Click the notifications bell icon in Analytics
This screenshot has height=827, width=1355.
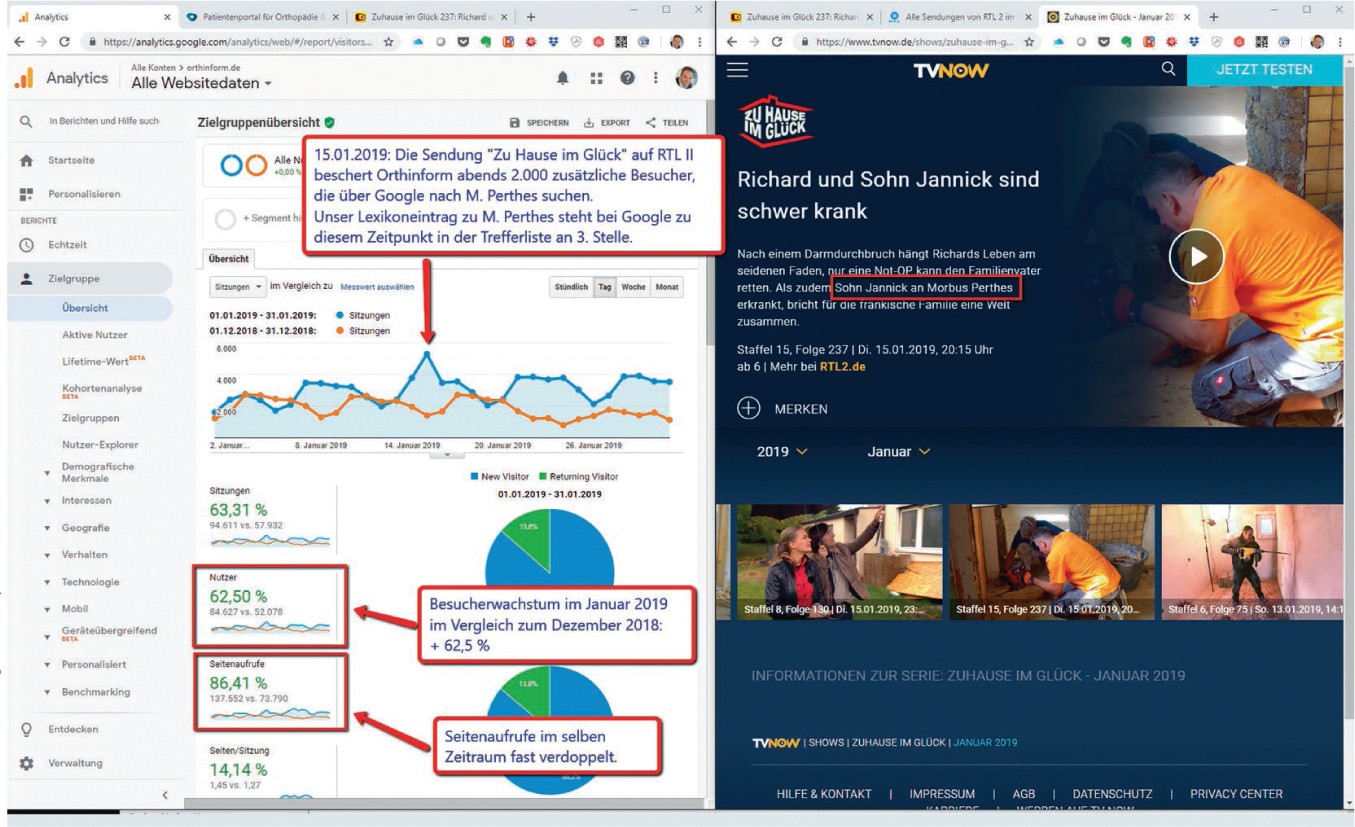tap(563, 79)
